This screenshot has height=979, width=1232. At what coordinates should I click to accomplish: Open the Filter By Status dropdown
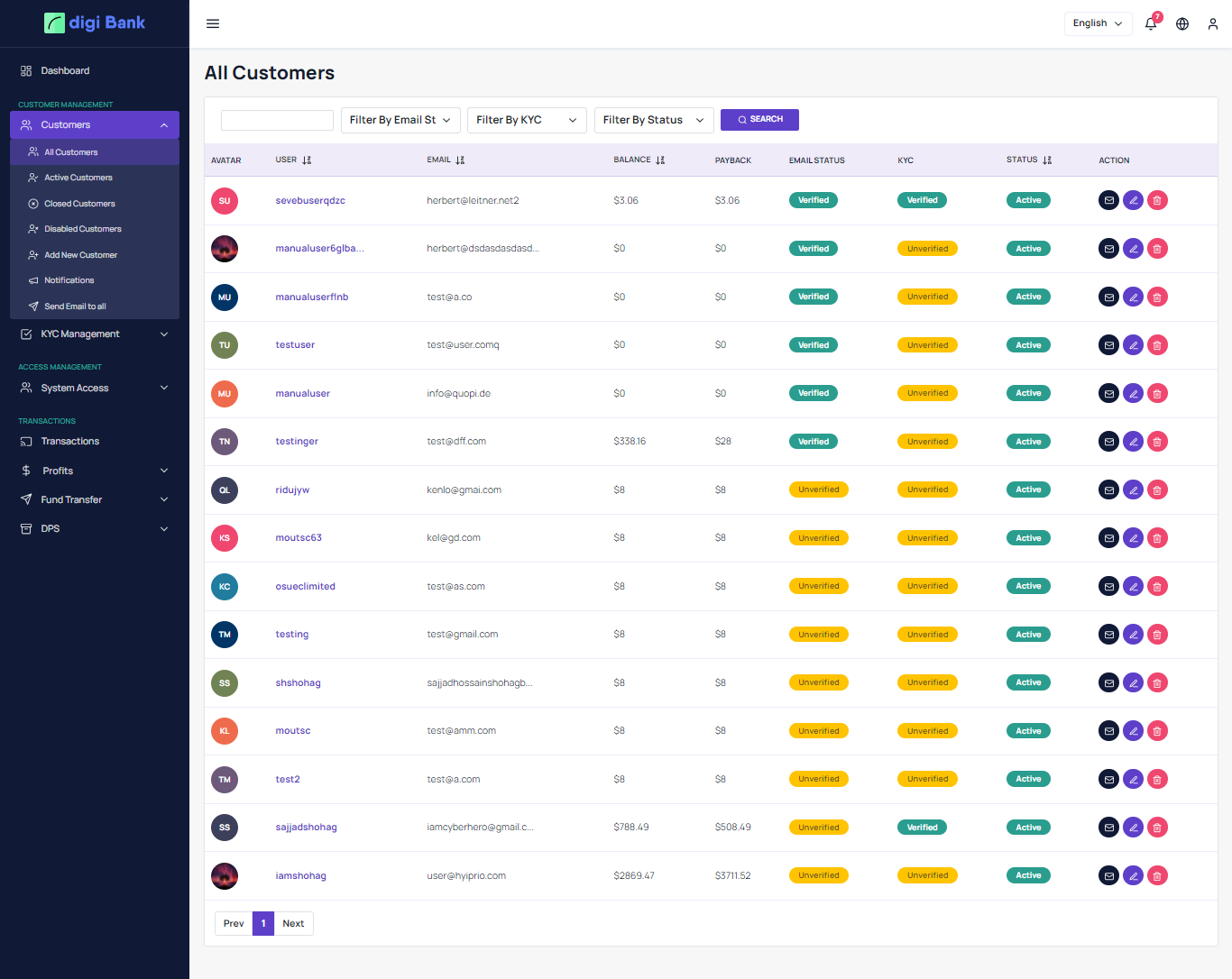coord(654,120)
